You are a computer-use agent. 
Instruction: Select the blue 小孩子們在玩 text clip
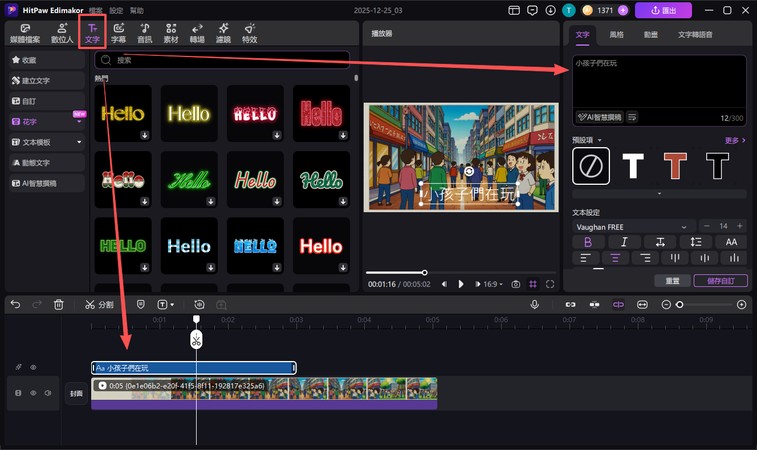(194, 368)
